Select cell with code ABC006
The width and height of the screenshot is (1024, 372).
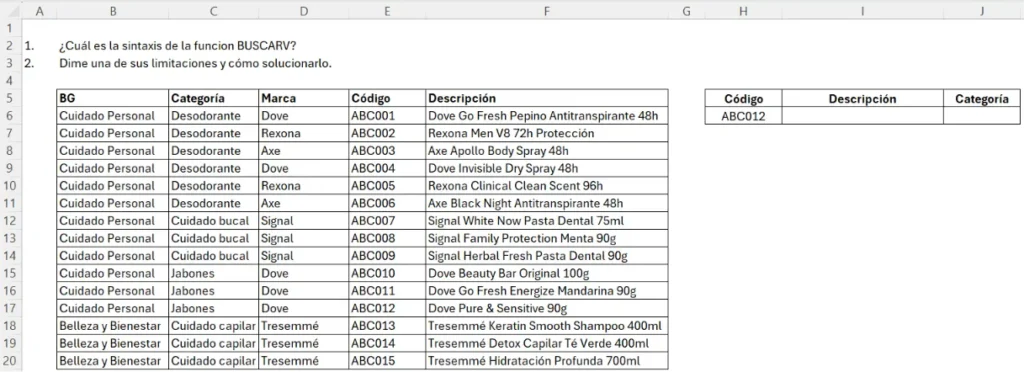point(387,204)
